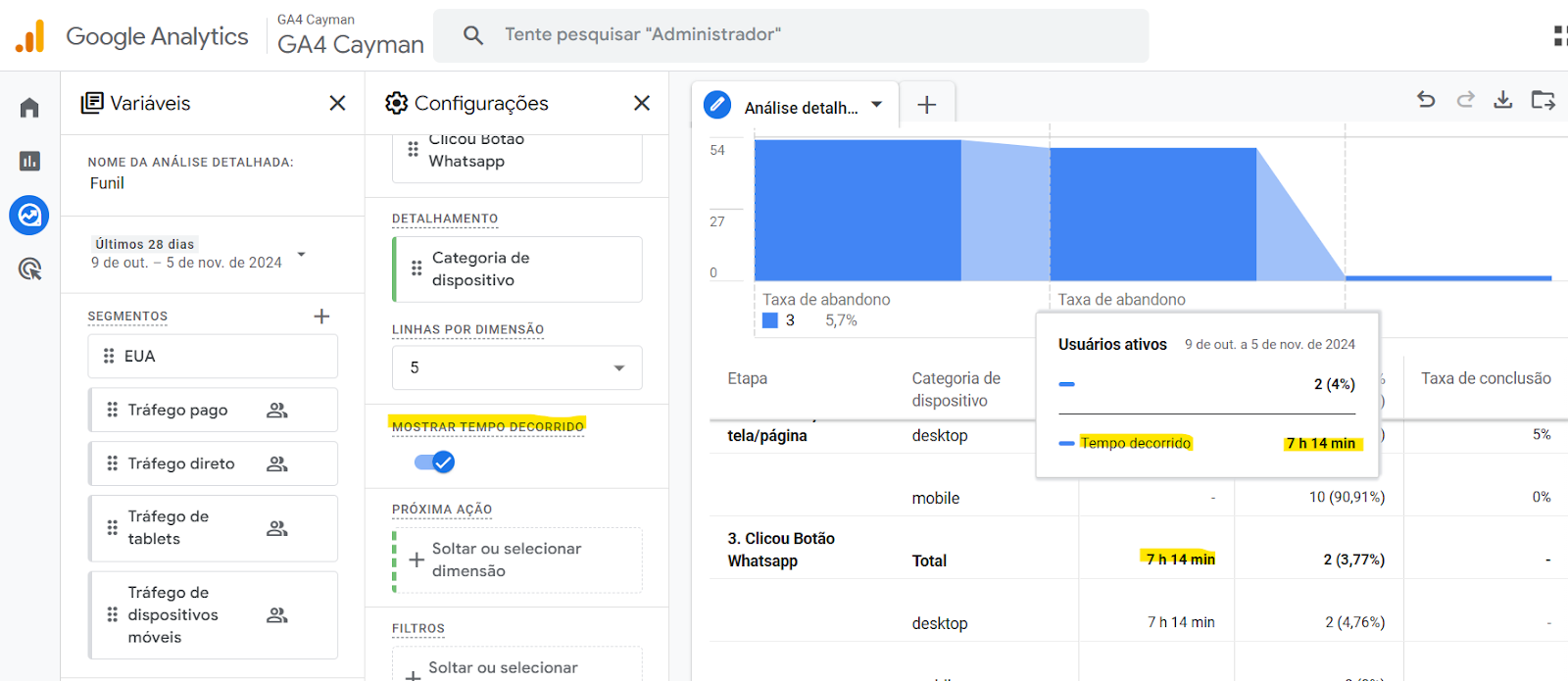
Task: Click the Funil analysis name field
Action: point(107,183)
